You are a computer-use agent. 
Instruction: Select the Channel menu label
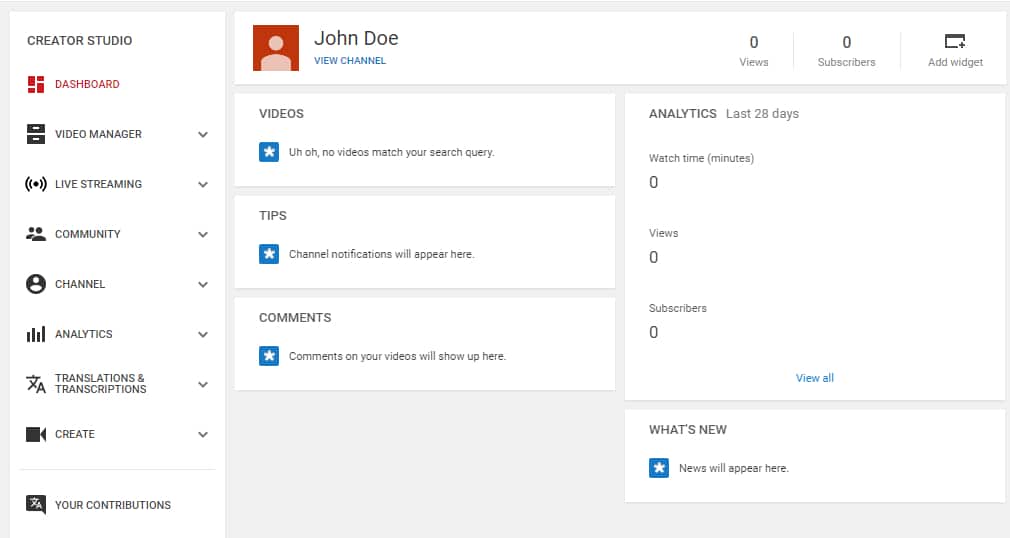[x=80, y=284]
